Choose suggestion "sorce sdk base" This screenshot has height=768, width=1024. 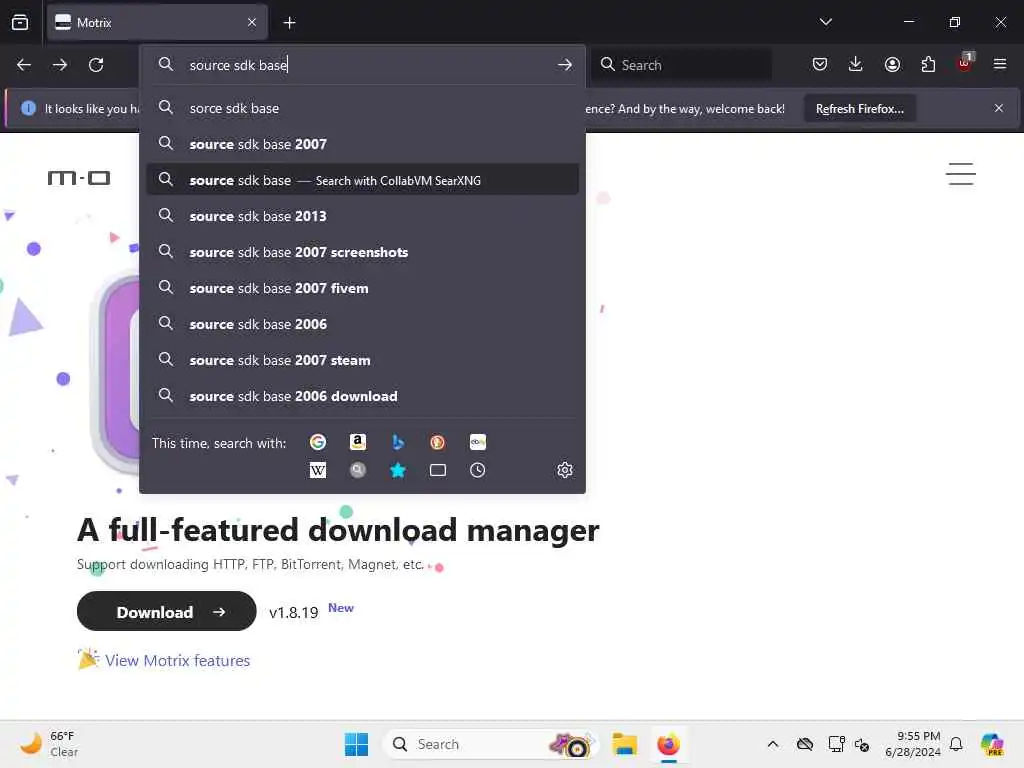(x=362, y=108)
